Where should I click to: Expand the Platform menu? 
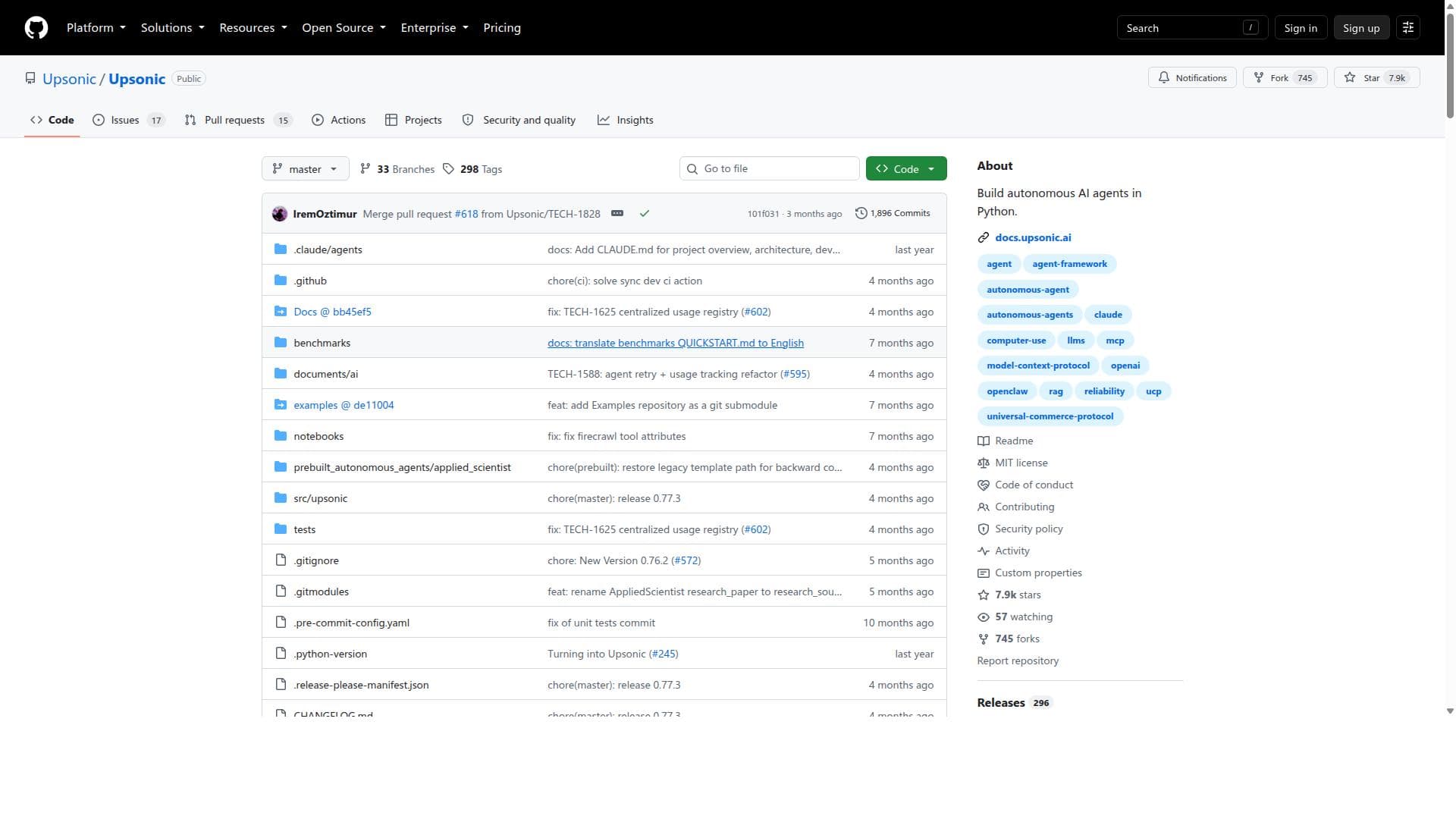click(96, 28)
